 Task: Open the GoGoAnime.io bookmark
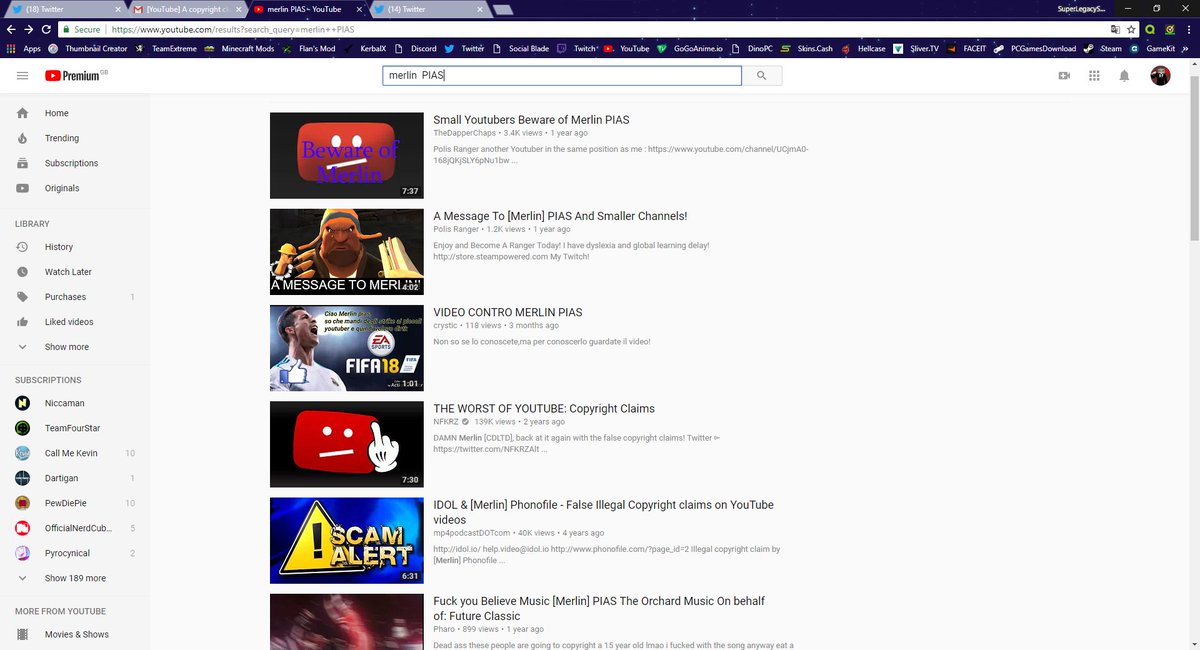pos(691,48)
